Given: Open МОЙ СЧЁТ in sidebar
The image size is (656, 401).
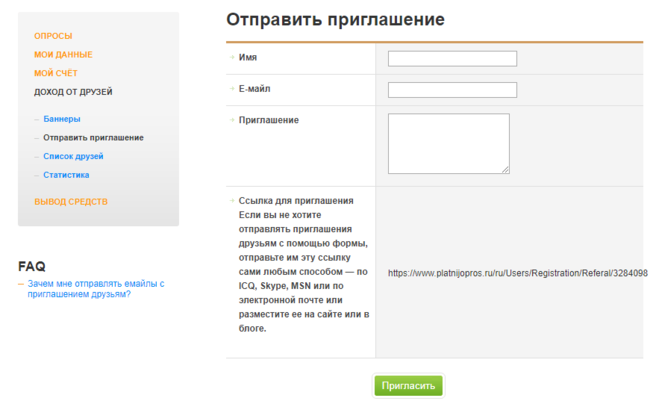Looking at the screenshot, I should pos(56,73).
